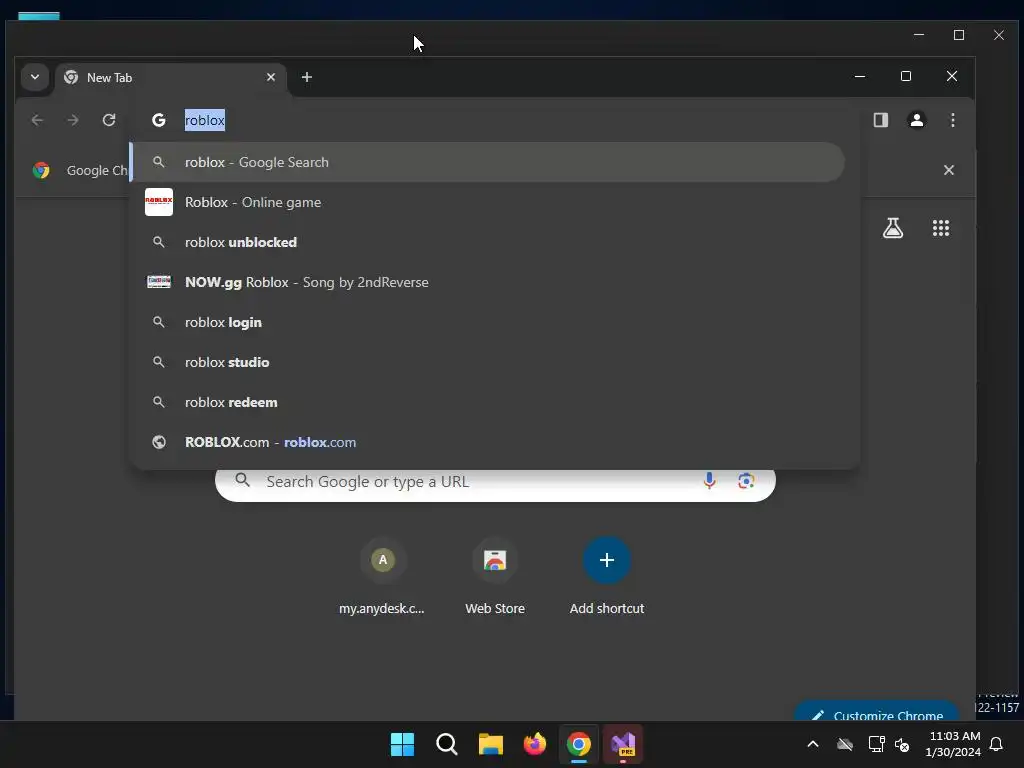
Task: Choose 'roblox studio' suggestion
Action: tap(488, 362)
